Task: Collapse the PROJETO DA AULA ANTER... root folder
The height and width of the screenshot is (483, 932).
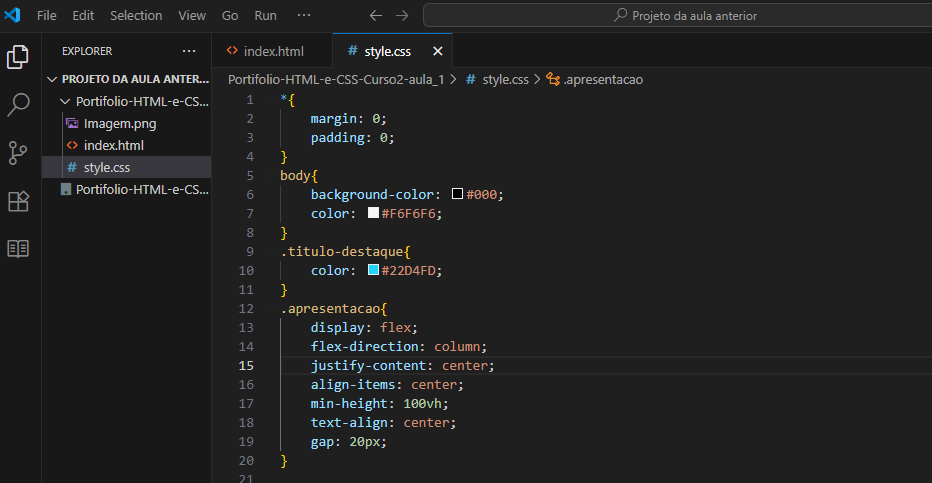Action: pyautogui.click(x=52, y=79)
